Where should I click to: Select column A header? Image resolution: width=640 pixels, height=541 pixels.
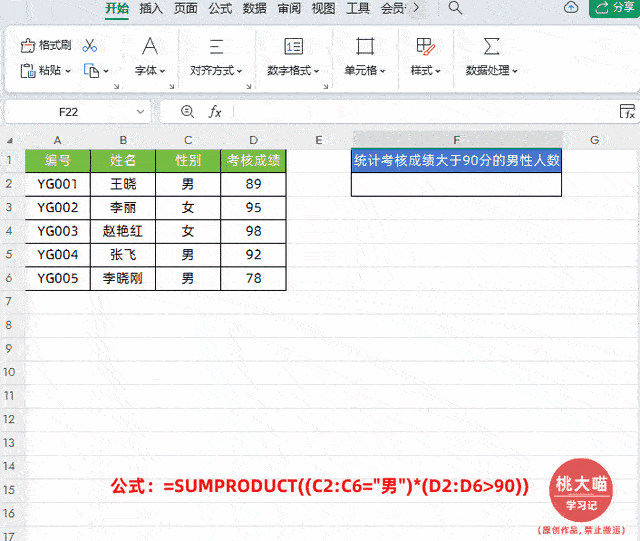click(58, 140)
